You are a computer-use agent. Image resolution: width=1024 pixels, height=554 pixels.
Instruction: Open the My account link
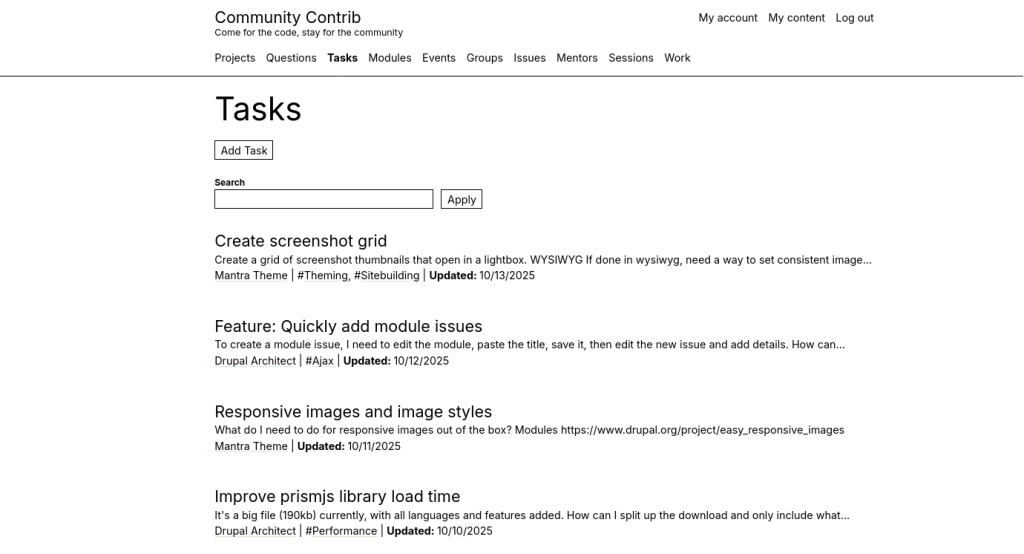tap(727, 18)
